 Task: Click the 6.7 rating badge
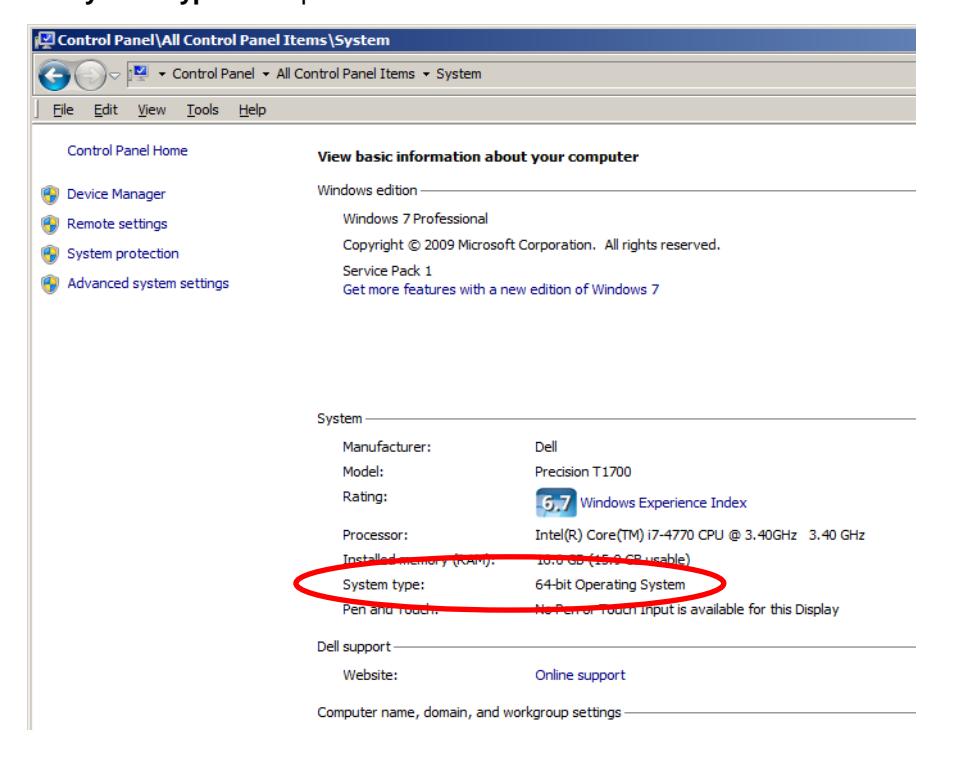[x=556, y=502]
